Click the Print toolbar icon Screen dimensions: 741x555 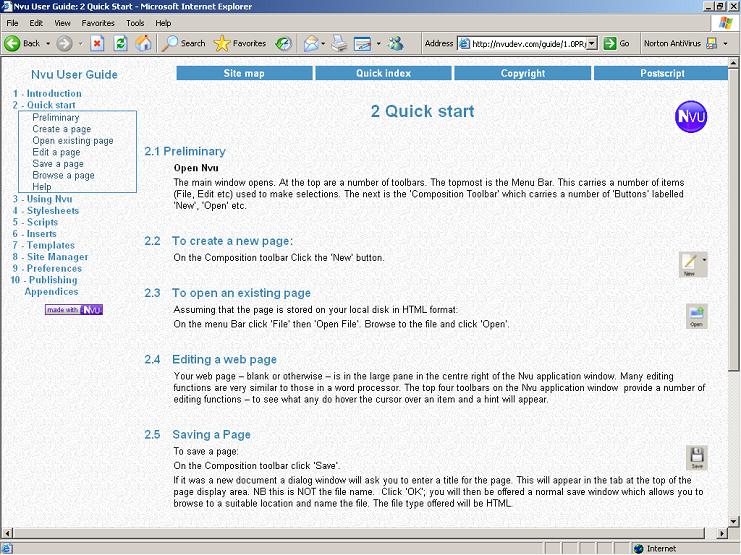(339, 43)
